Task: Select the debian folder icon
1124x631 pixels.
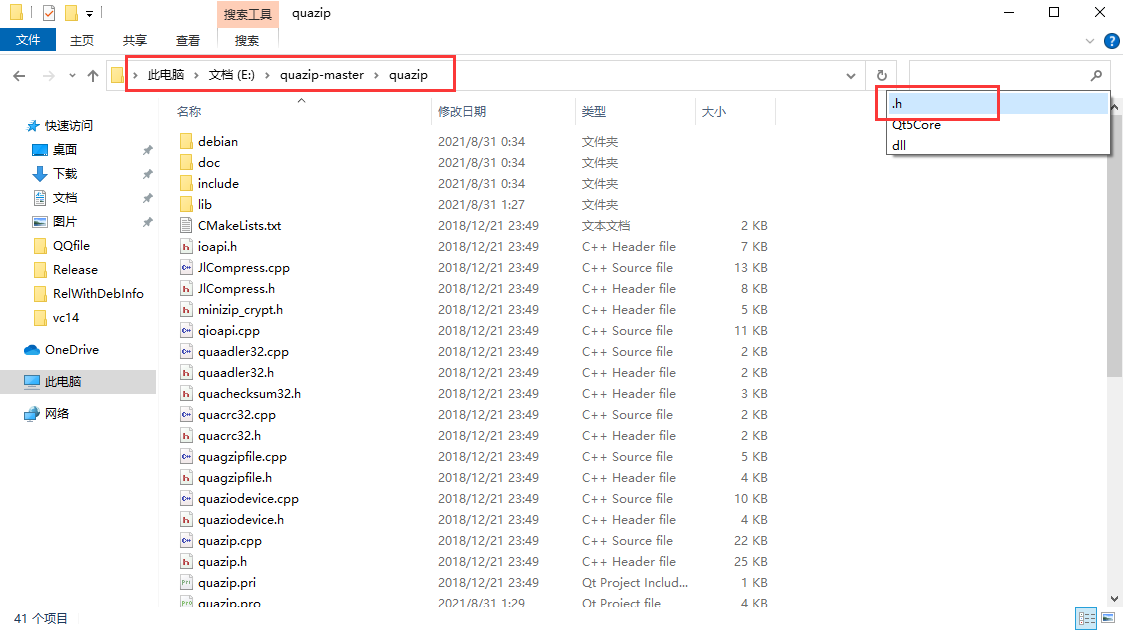Action: point(186,141)
